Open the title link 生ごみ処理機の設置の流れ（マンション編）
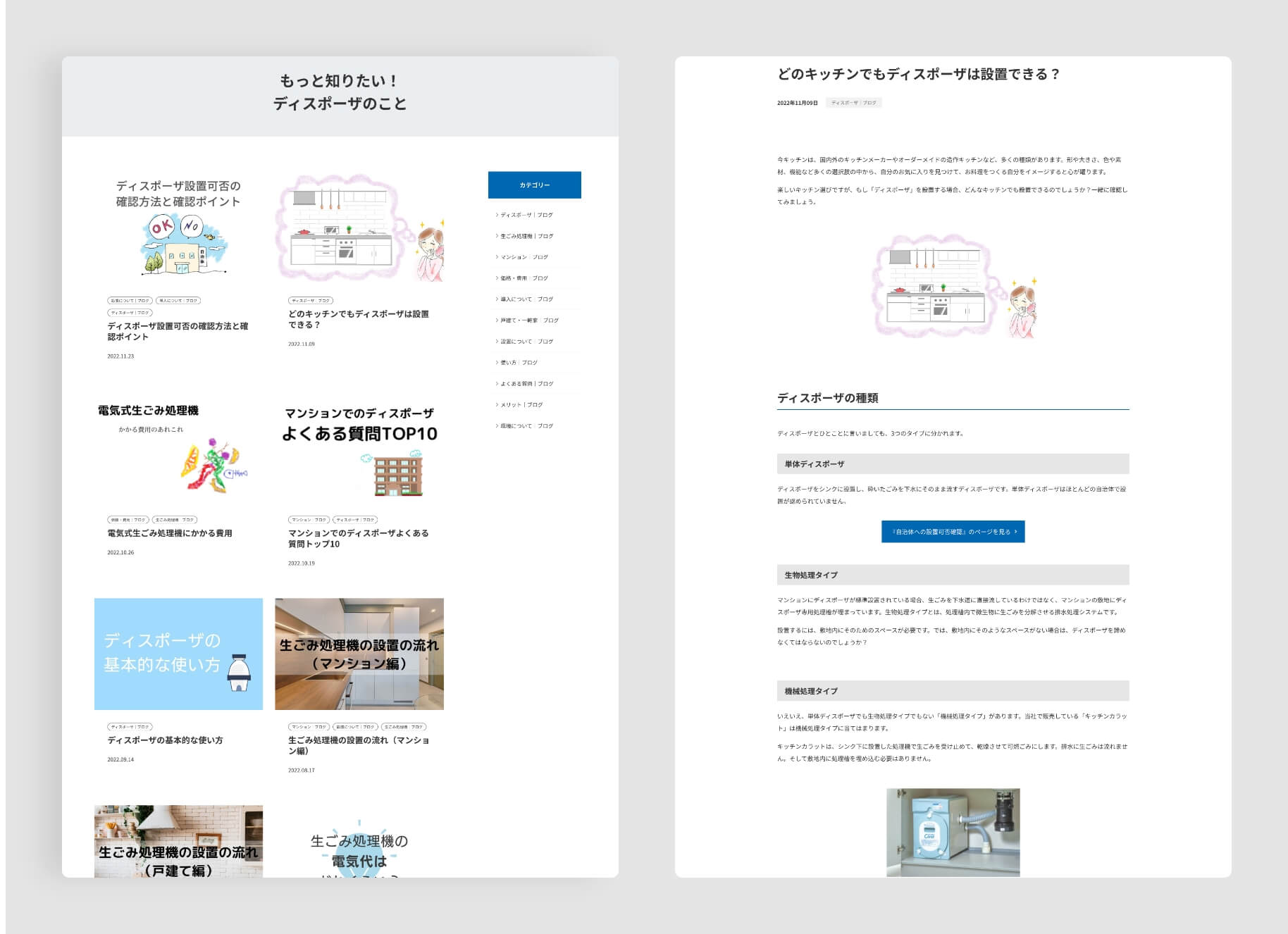The image size is (1288, 934). tap(359, 746)
